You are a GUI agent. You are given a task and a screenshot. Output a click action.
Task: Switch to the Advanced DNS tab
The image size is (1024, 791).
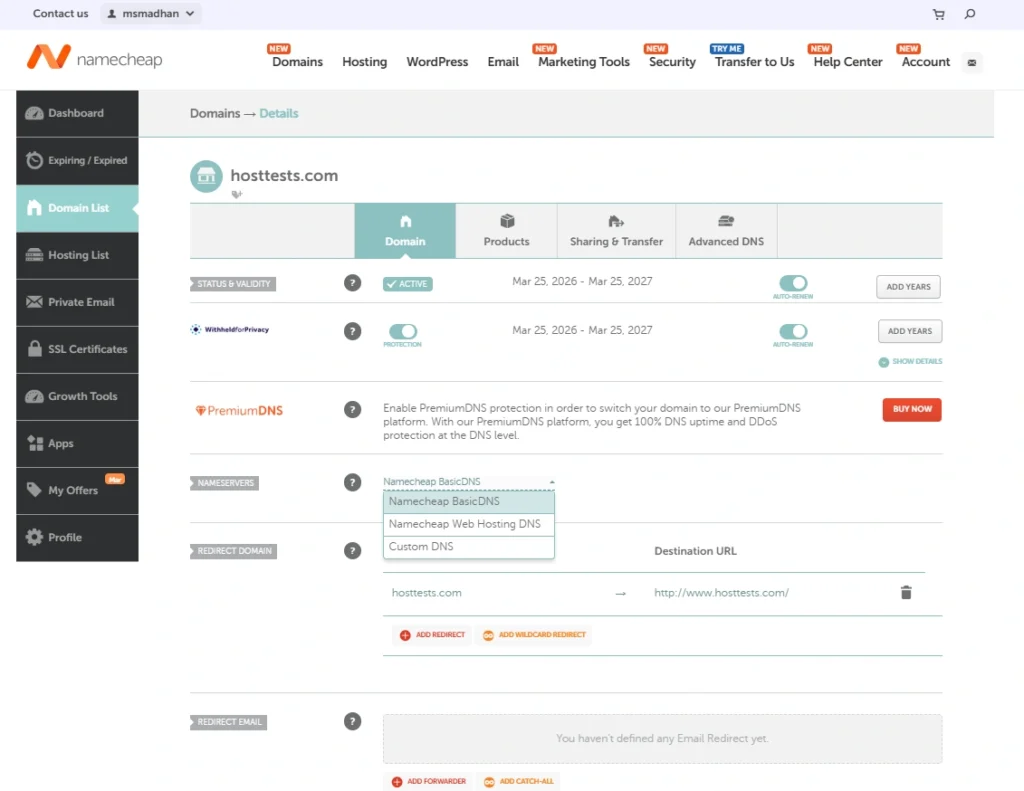coord(726,231)
